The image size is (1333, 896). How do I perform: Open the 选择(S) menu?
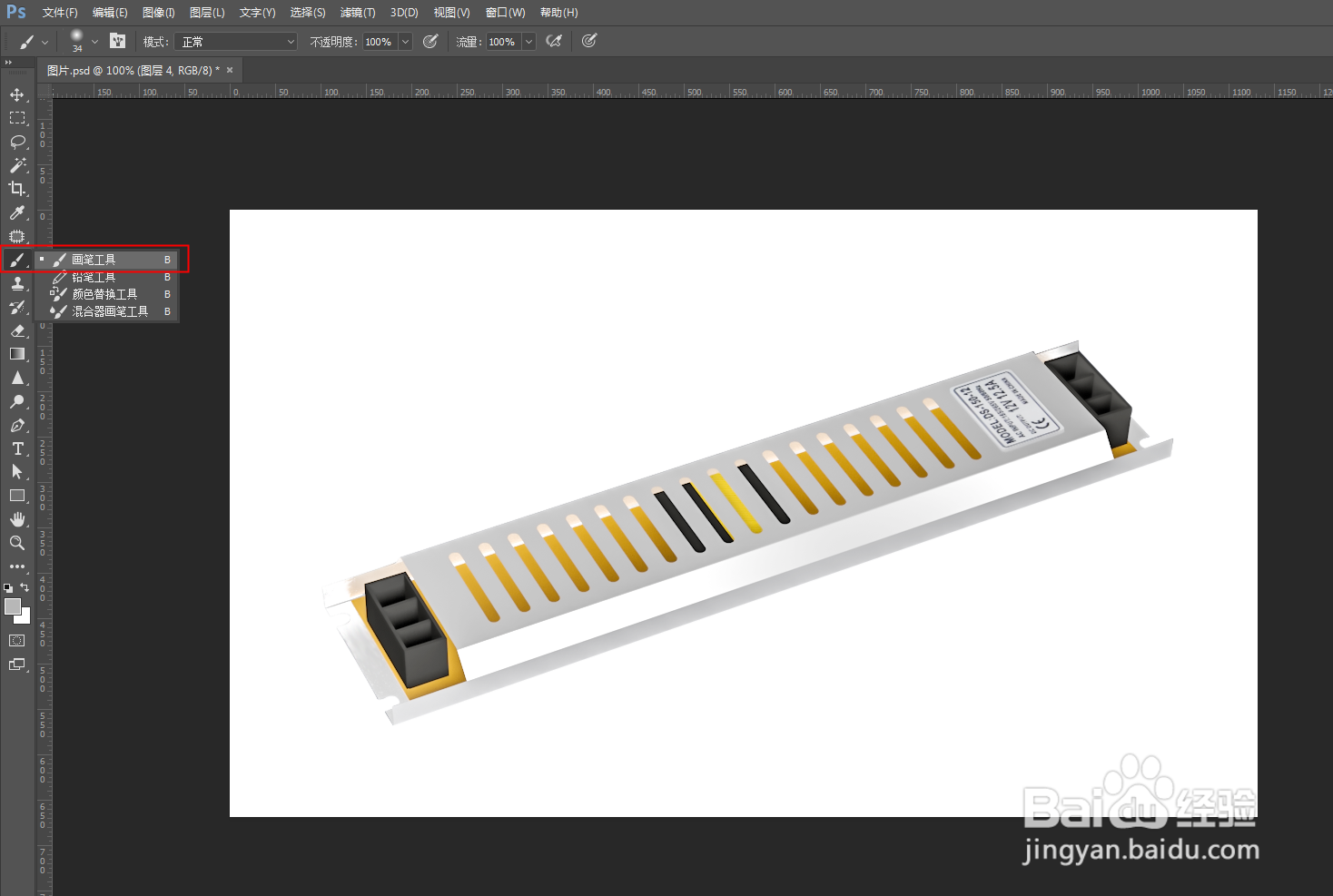pyautogui.click(x=308, y=13)
